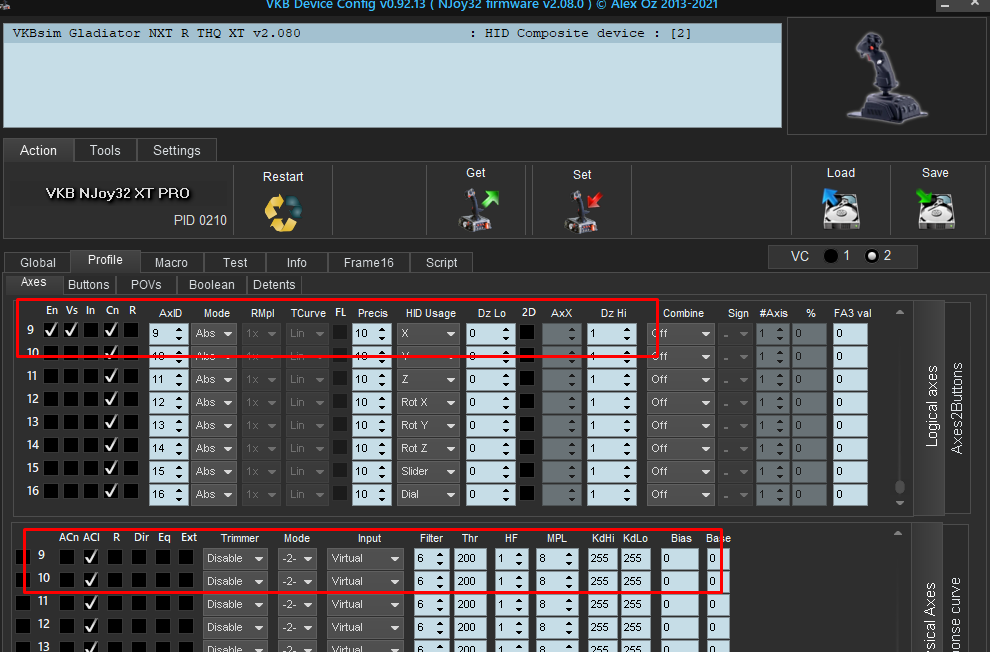Click logical axes scrollbar thumb
The width and height of the screenshot is (990, 652).
(900, 487)
